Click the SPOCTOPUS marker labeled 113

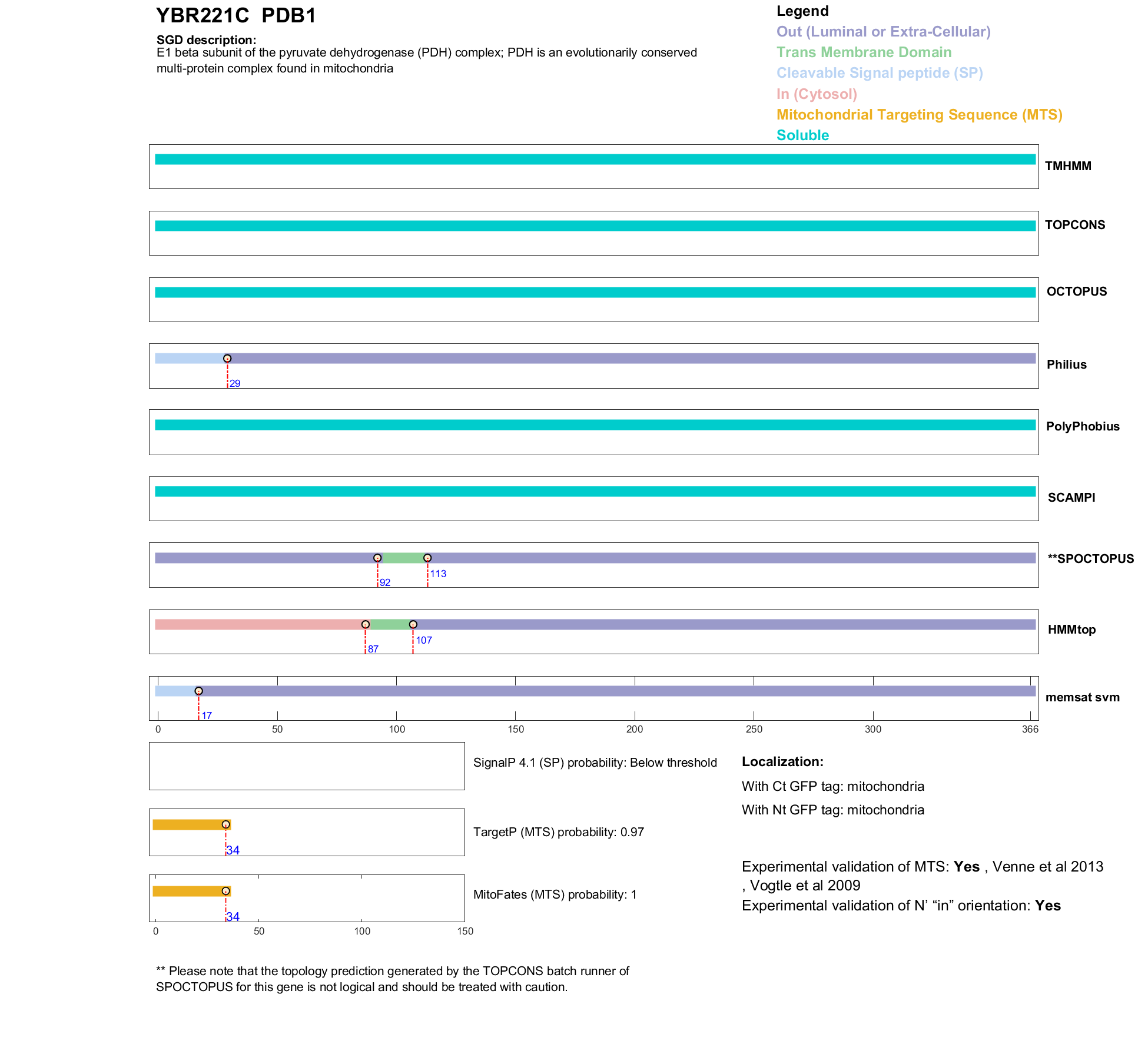(427, 558)
